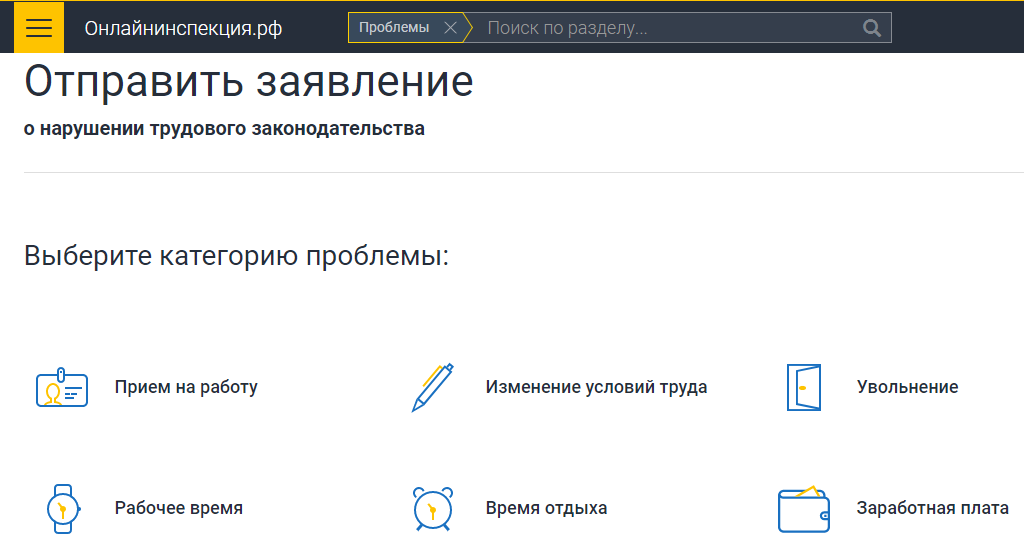1024x547 pixels.
Task: Click the Онлайнинспекция.рф site title
Action: [183, 28]
